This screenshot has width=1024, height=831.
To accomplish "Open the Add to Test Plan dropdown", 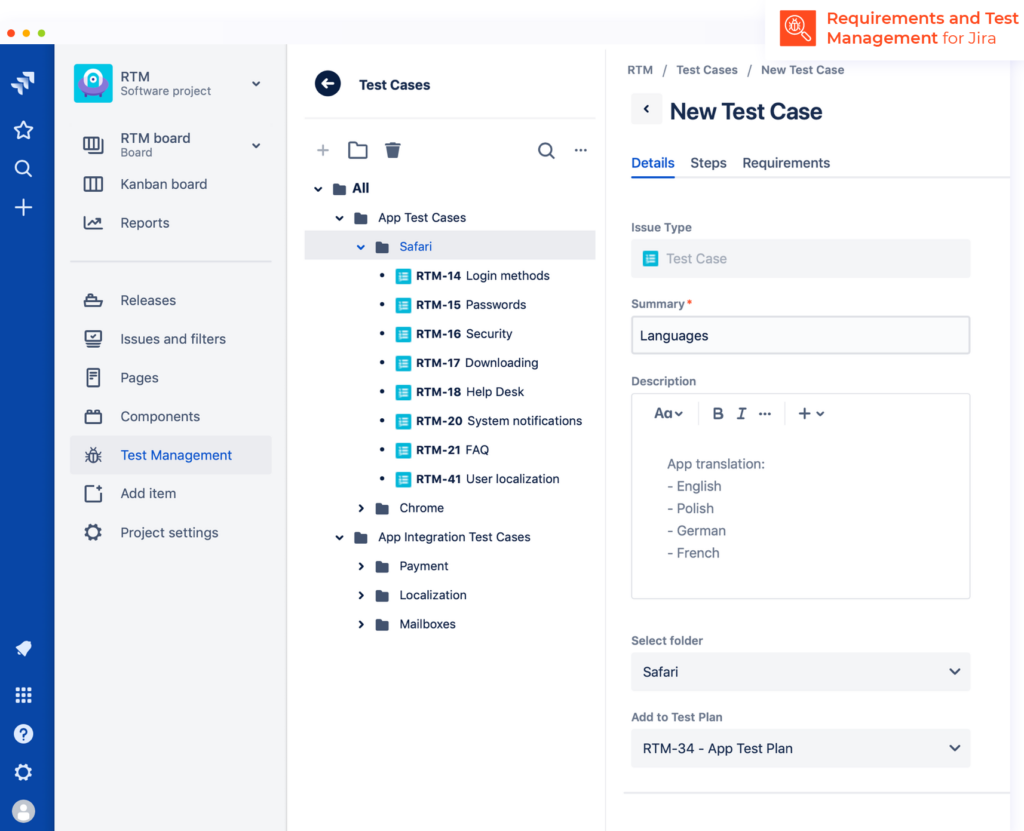I will pos(800,748).
